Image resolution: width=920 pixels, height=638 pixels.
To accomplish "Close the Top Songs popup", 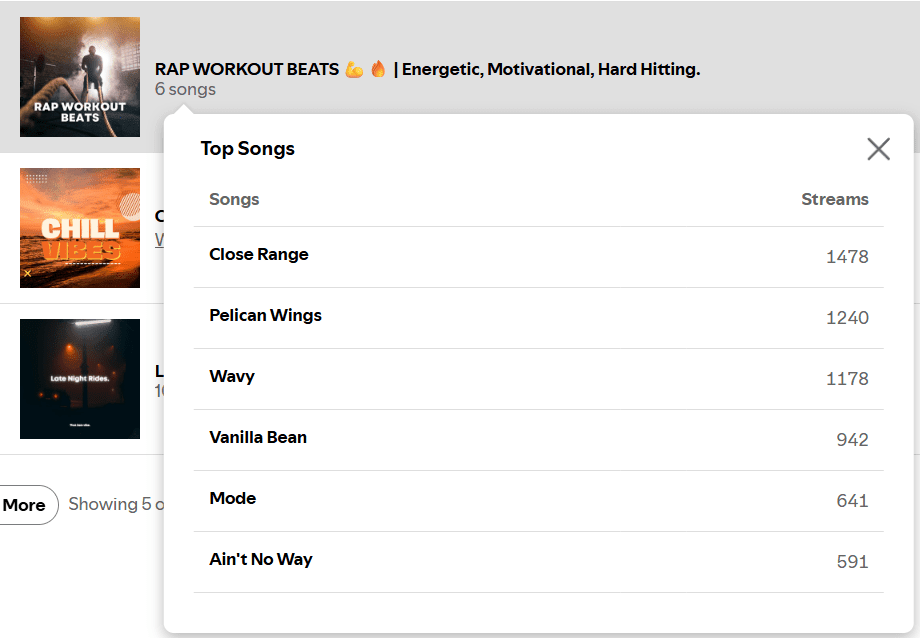I will (878, 149).
